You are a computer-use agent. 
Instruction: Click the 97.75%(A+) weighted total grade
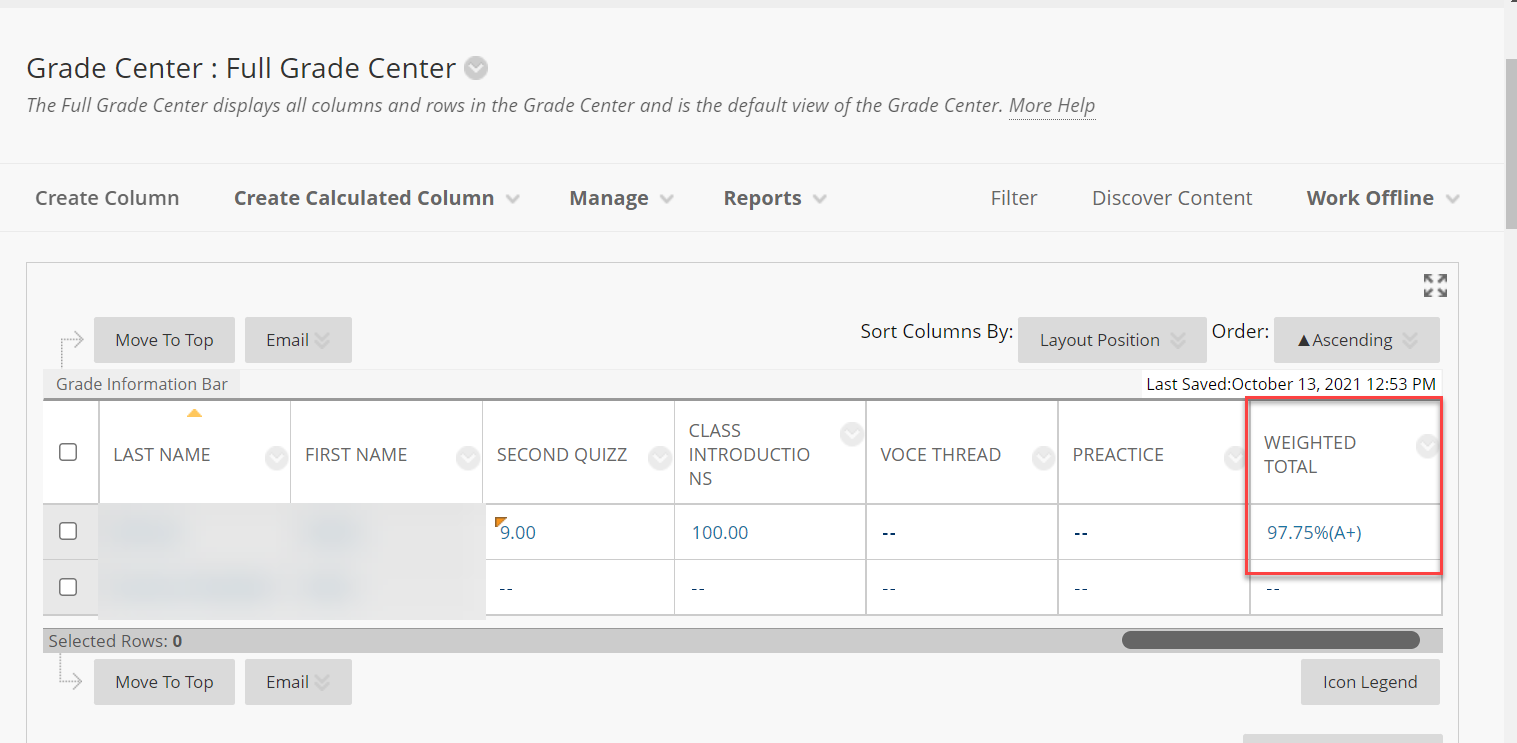pos(1314,532)
